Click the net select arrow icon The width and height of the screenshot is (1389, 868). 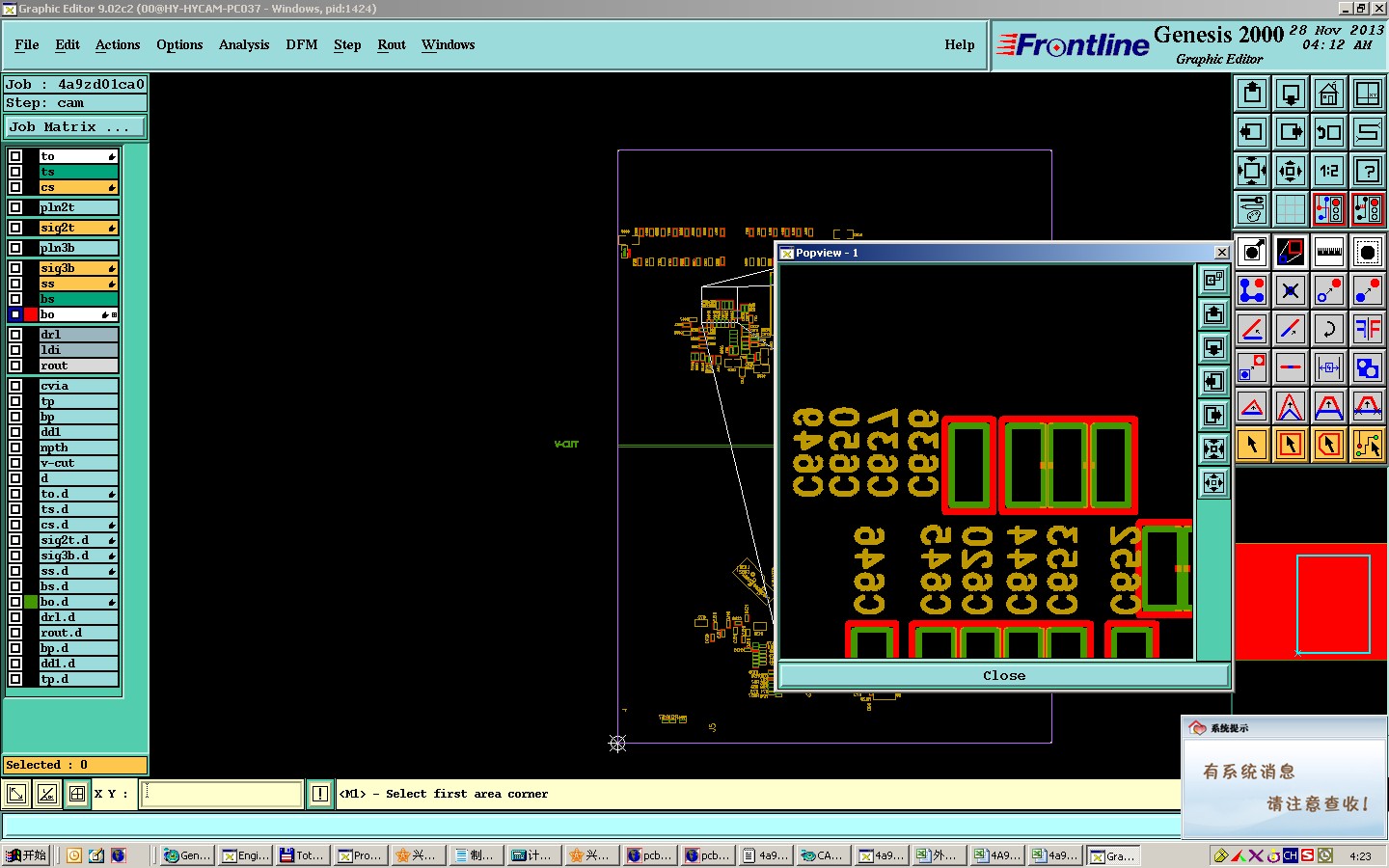click(1368, 445)
